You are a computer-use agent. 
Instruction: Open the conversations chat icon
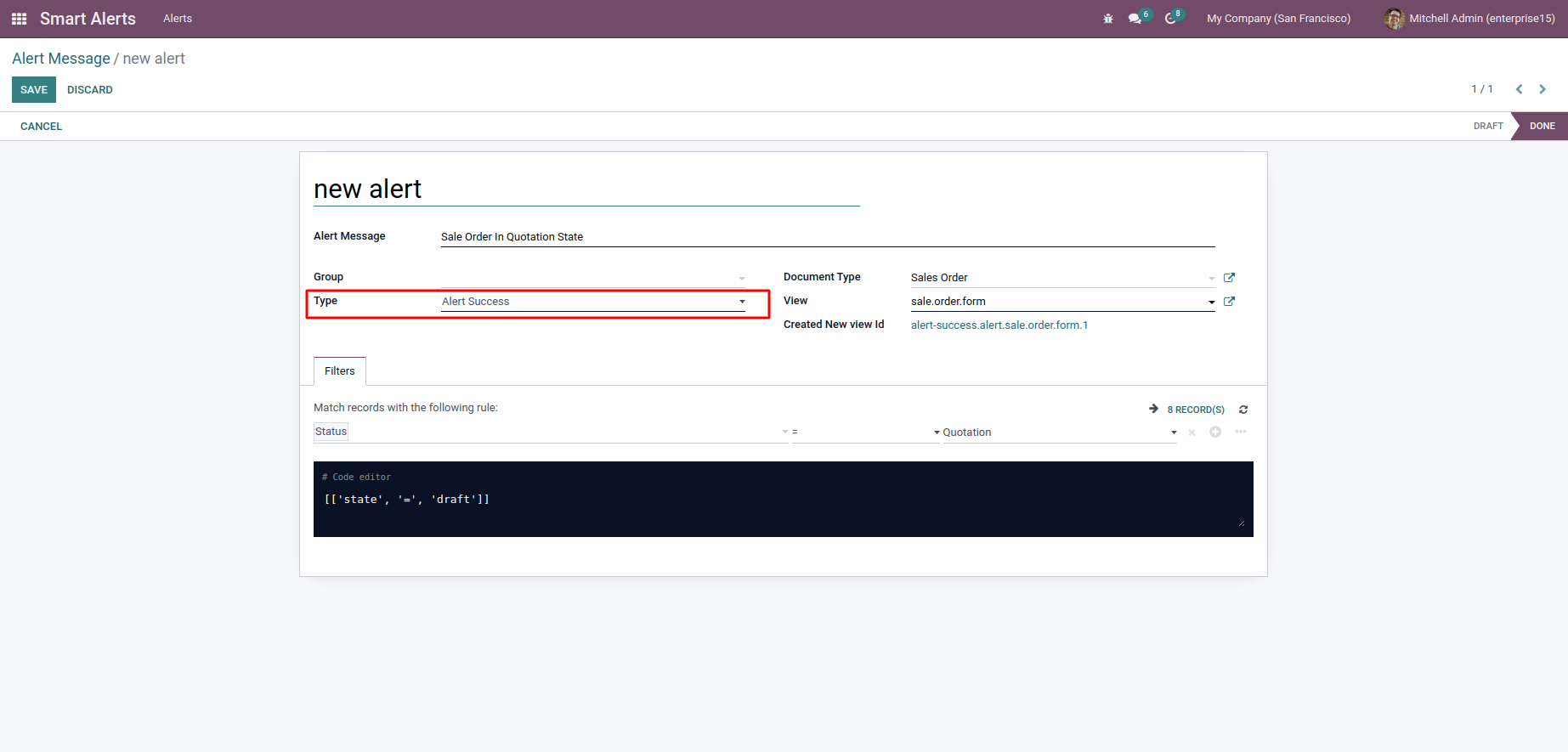pyautogui.click(x=1135, y=19)
